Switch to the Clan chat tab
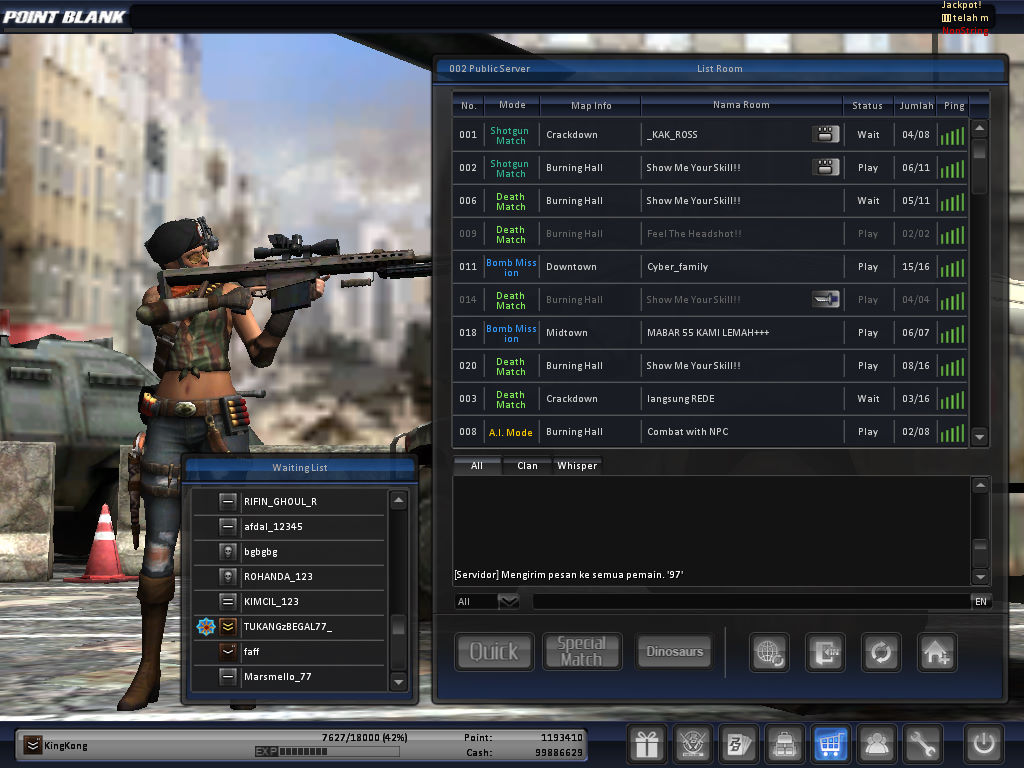 tap(527, 466)
